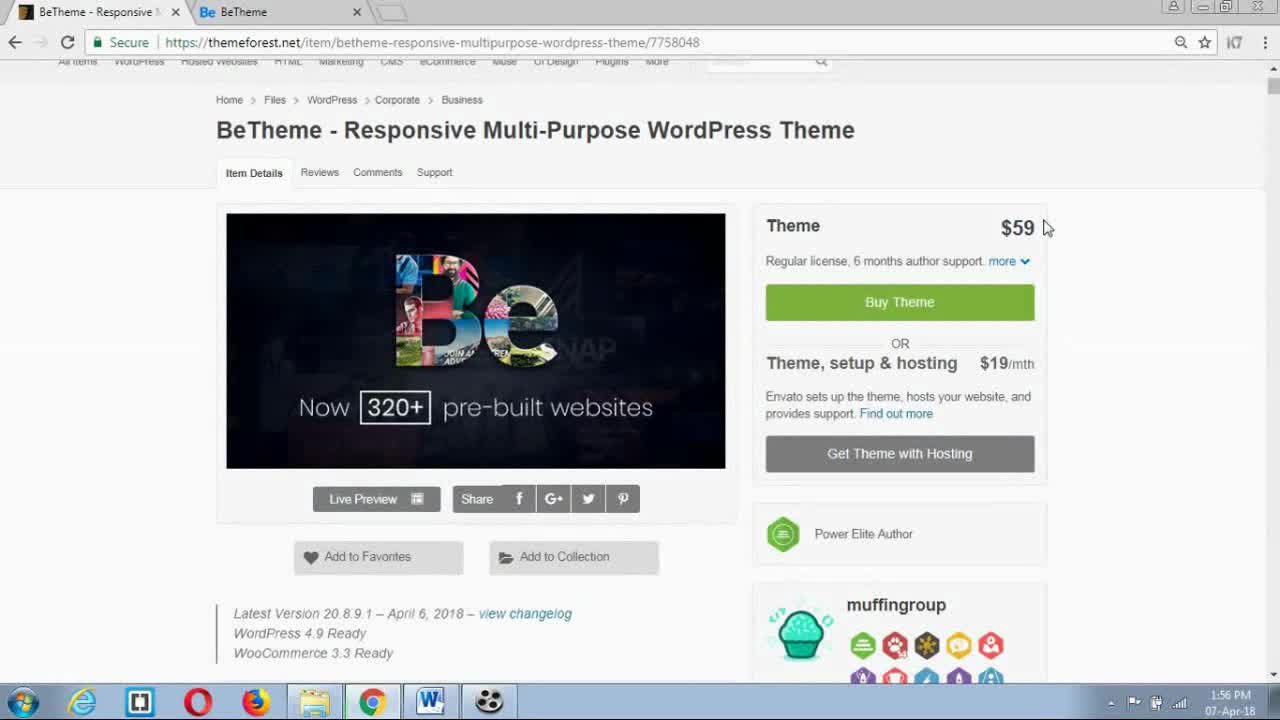Share on Twitter with the bird icon
The image size is (1280, 720).
click(x=588, y=499)
